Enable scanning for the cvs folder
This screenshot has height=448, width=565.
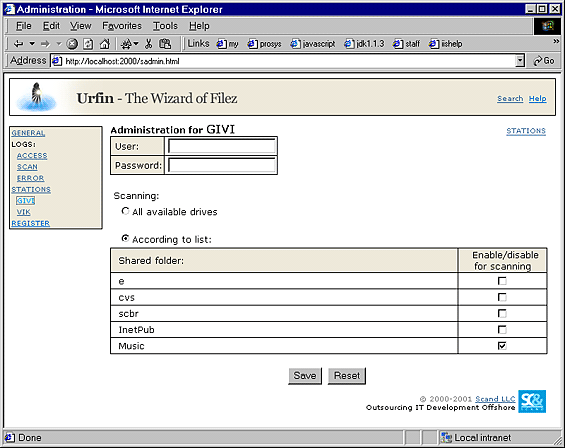(x=502, y=297)
